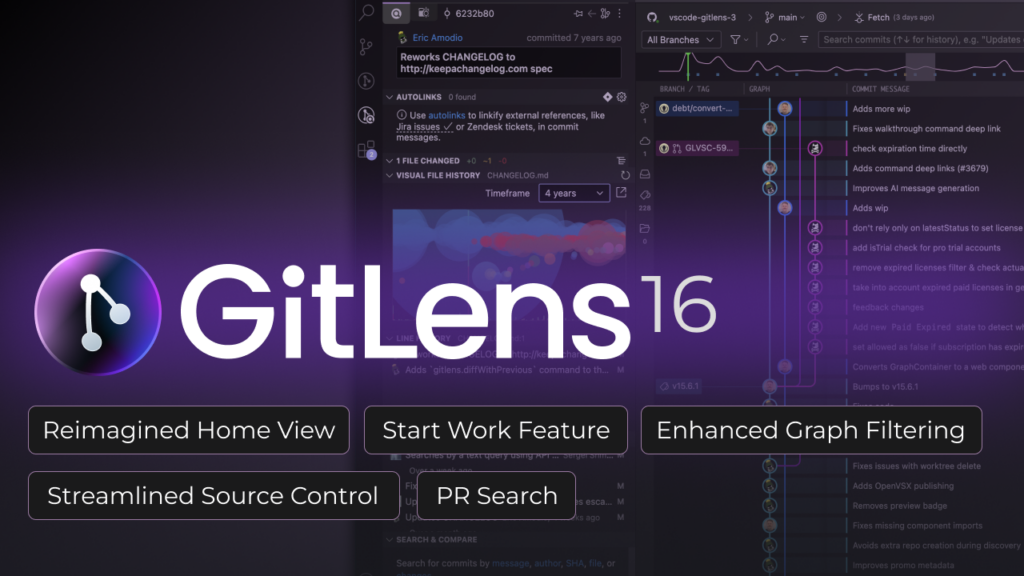Click Fetch in the graph header
The image size is (1024, 576).
point(878,17)
